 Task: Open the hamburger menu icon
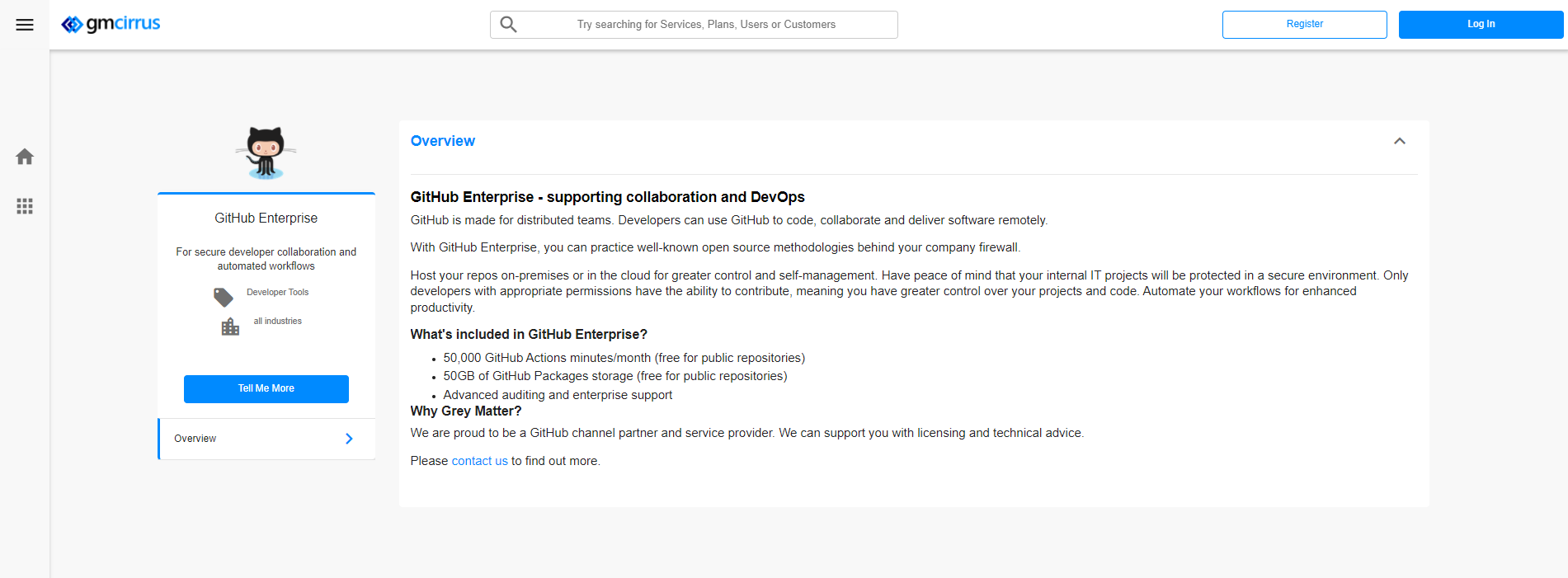point(25,25)
